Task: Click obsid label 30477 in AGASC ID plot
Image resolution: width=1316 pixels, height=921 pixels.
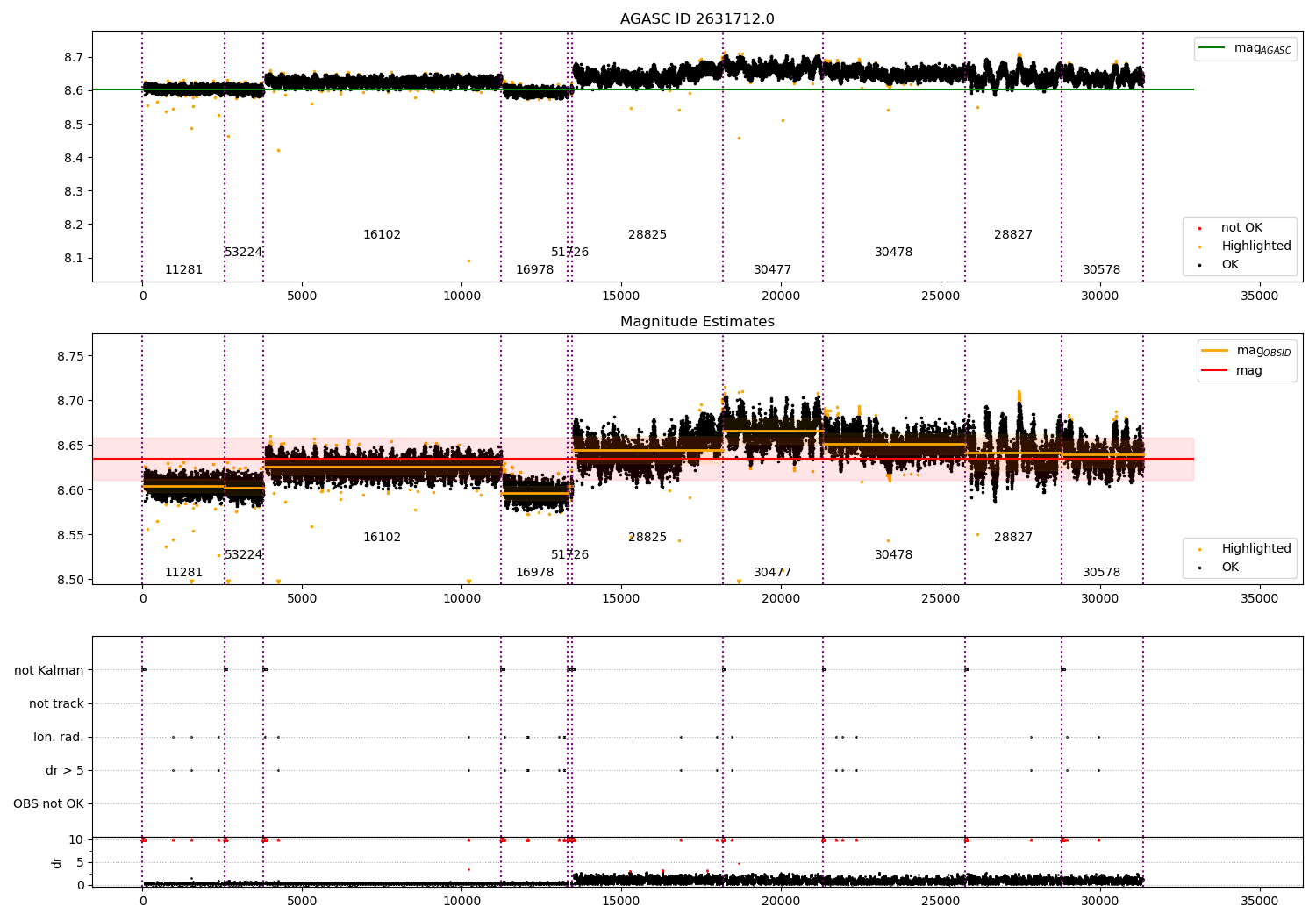Action: pyautogui.click(x=773, y=270)
